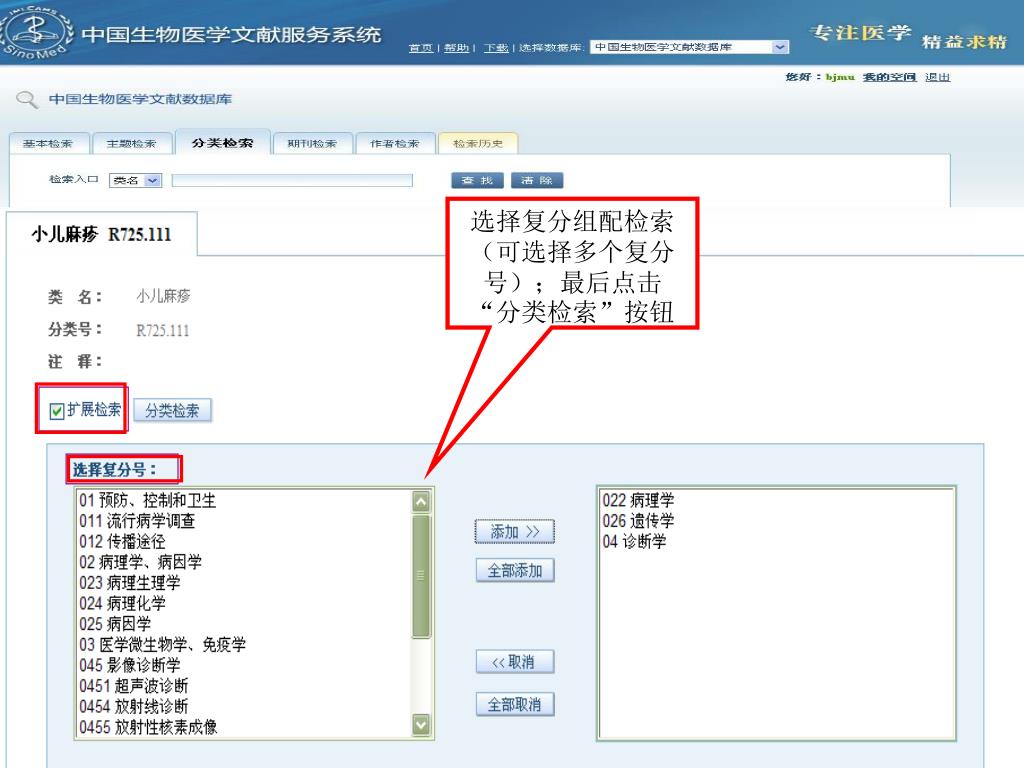1024x768 pixels.
Task: Click the SinoMed logo icon
Action: pos(36,31)
